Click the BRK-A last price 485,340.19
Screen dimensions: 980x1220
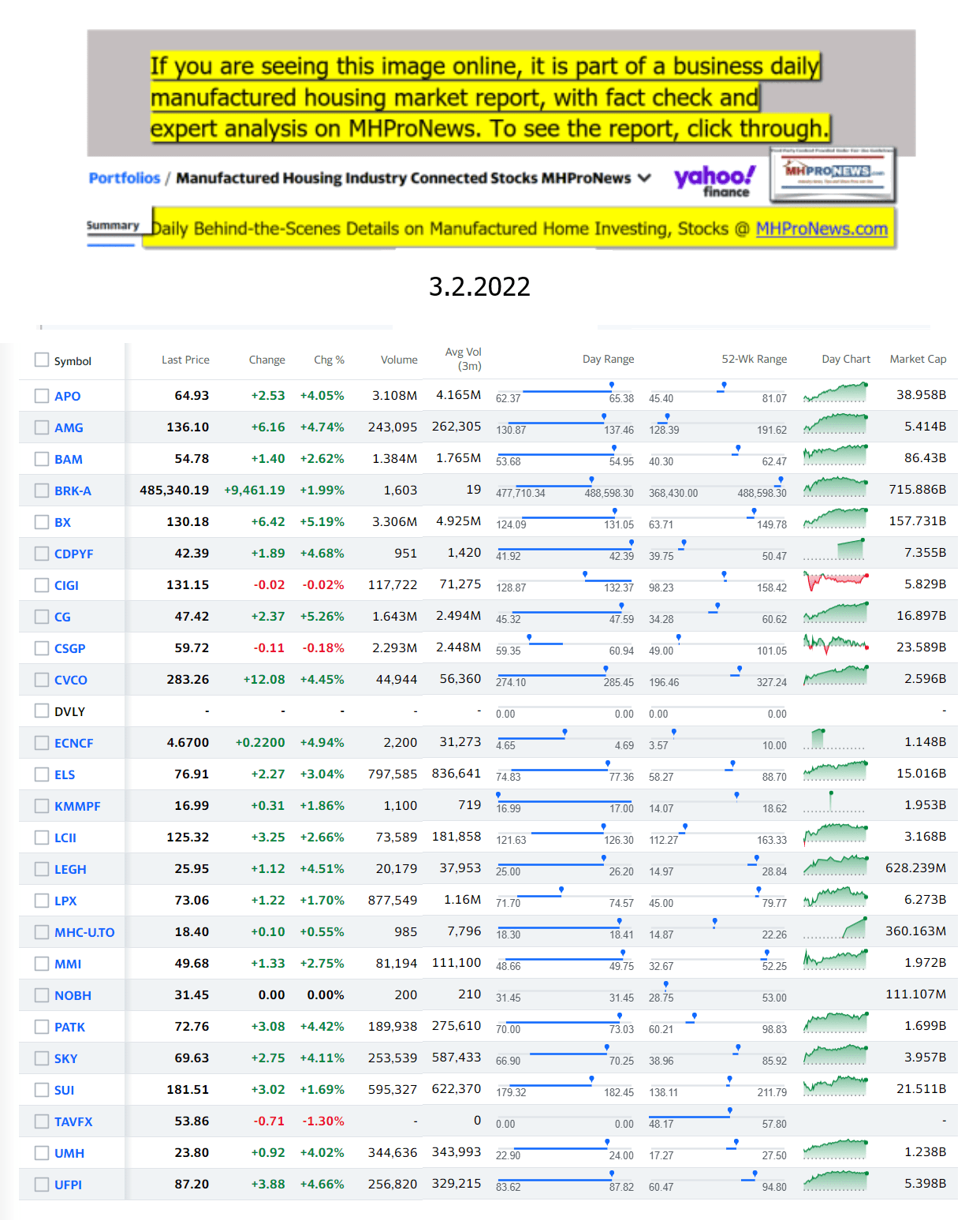coord(174,491)
